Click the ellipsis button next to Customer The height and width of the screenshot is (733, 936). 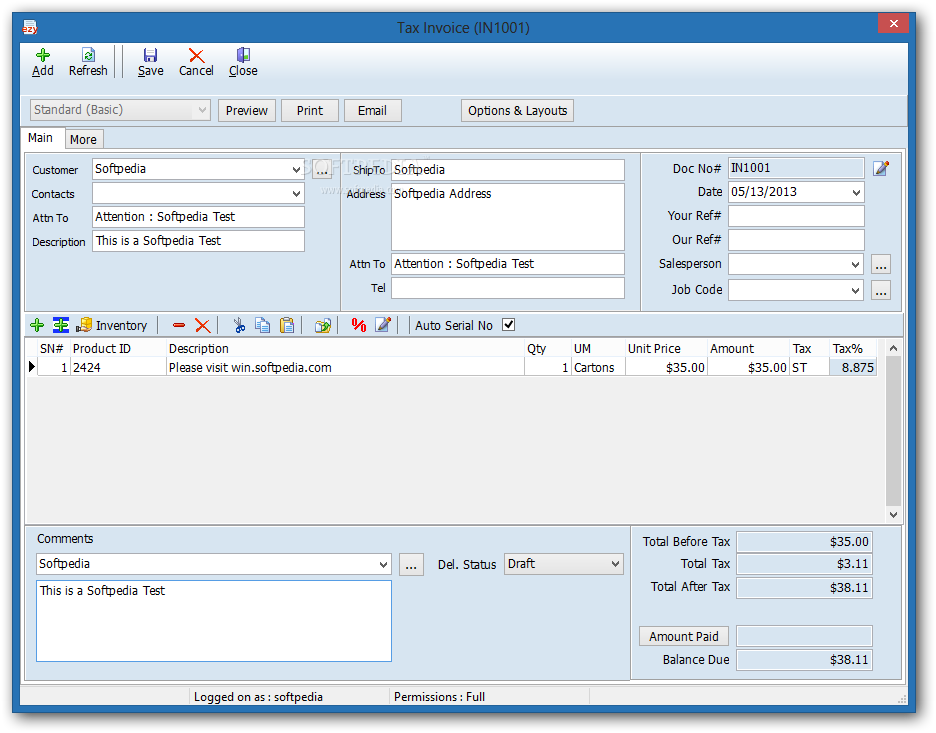(322, 170)
